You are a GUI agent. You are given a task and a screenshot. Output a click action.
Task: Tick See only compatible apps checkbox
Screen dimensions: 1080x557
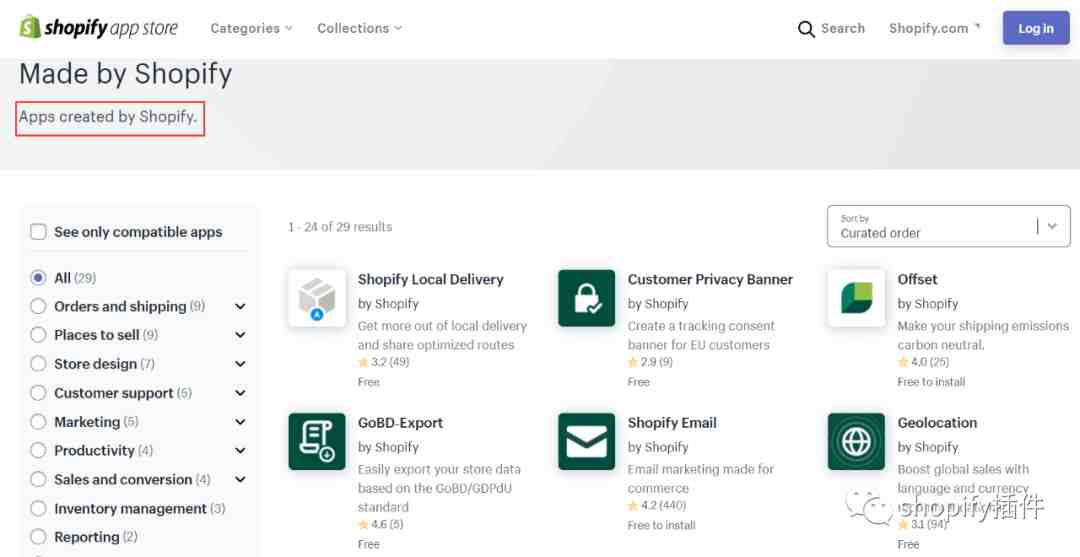(39, 232)
